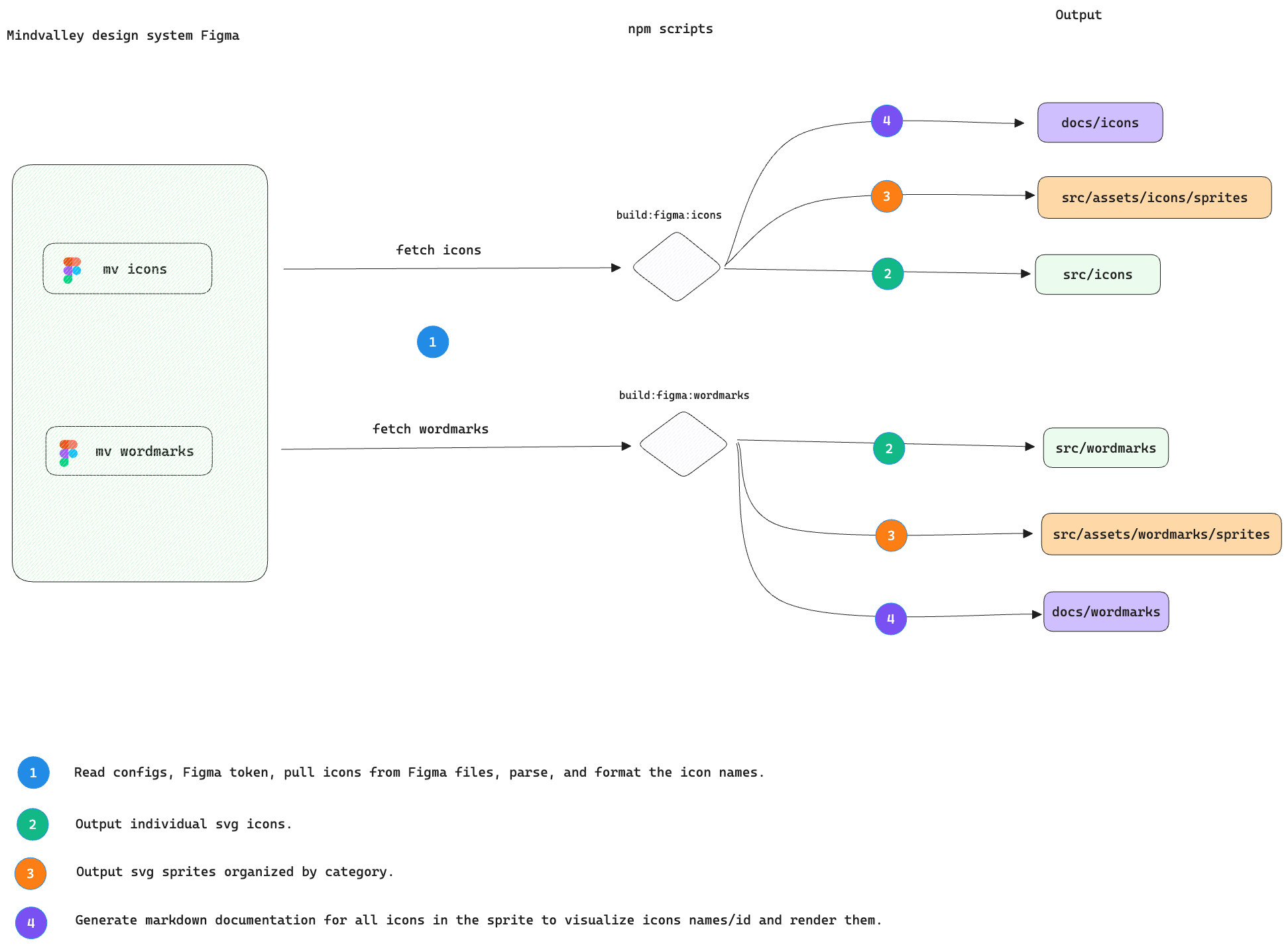This screenshot has height=945, width=1288.
Task: Select the build:figma:icons diamond node
Action: click(x=676, y=266)
